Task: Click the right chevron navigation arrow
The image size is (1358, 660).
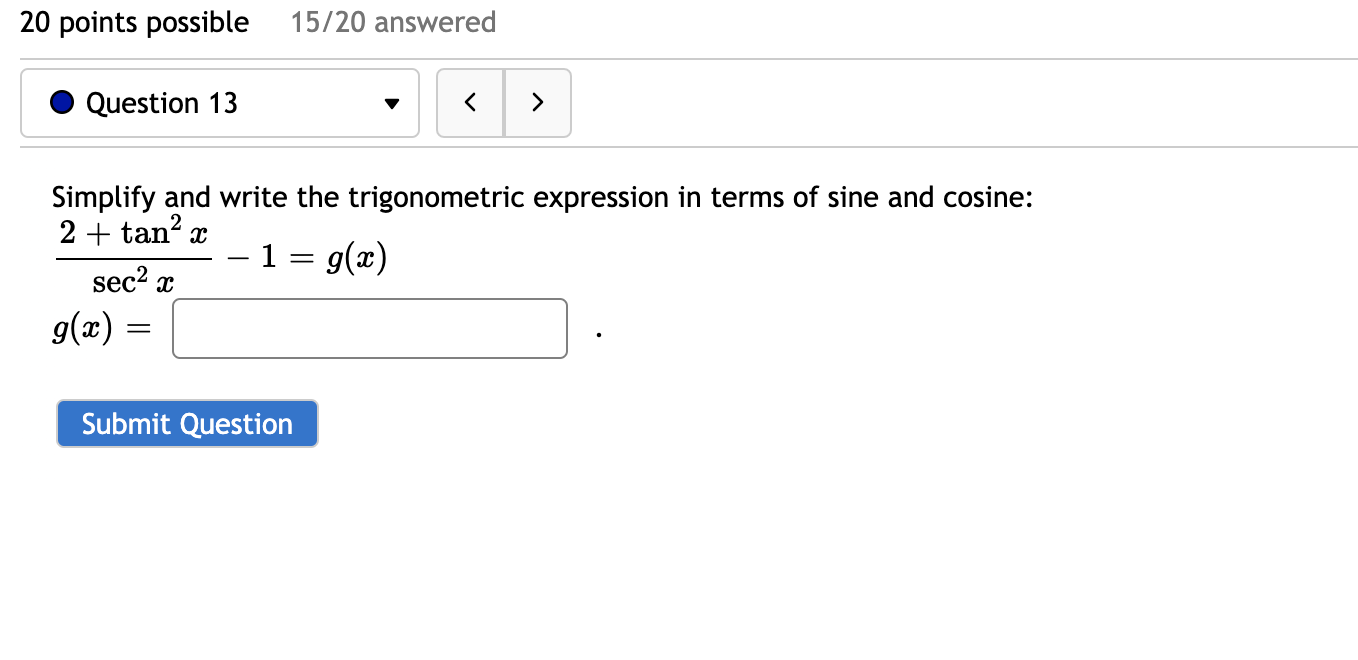Action: [537, 103]
